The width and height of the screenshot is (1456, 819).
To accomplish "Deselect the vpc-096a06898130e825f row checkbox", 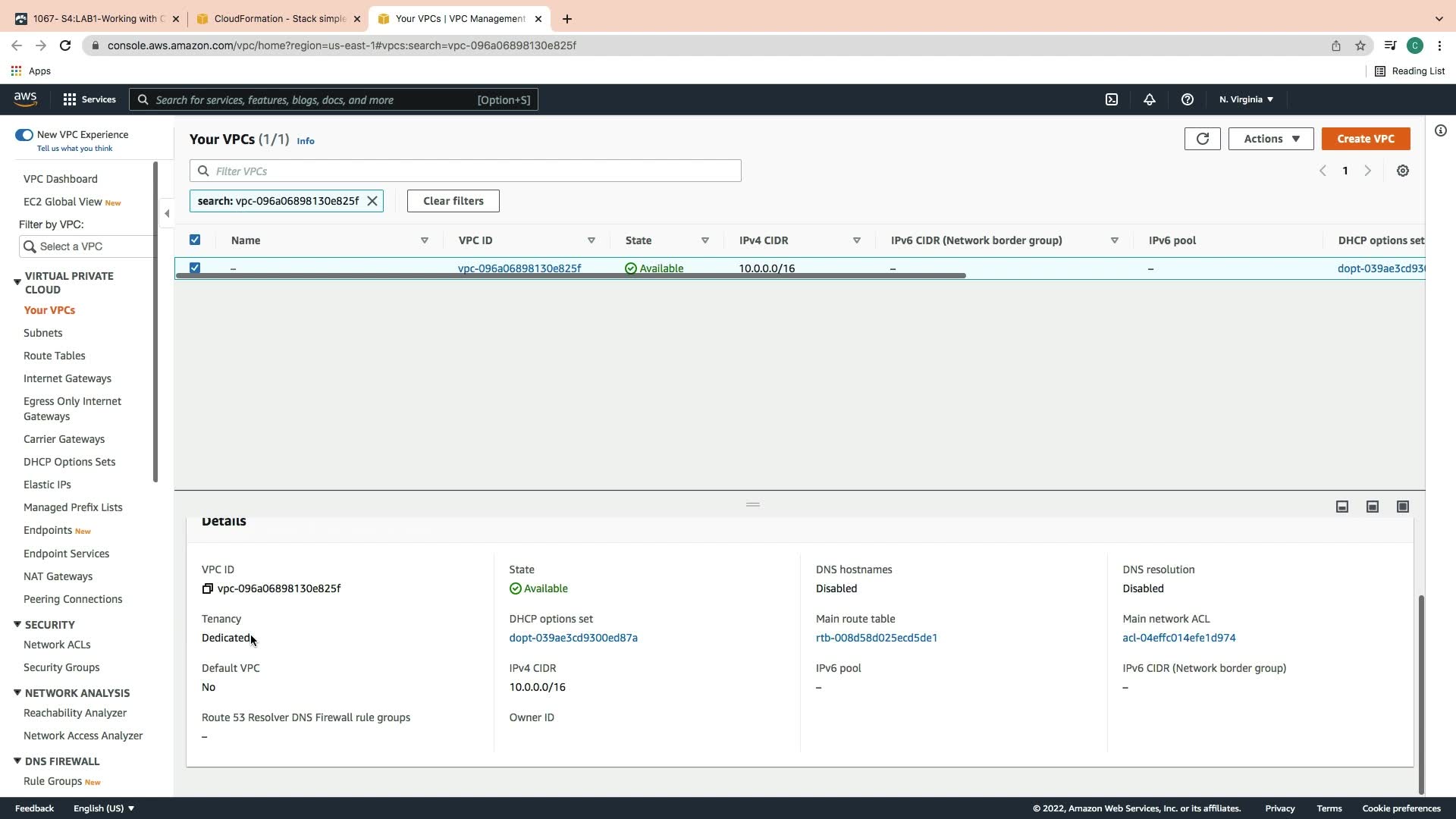I will [x=195, y=268].
